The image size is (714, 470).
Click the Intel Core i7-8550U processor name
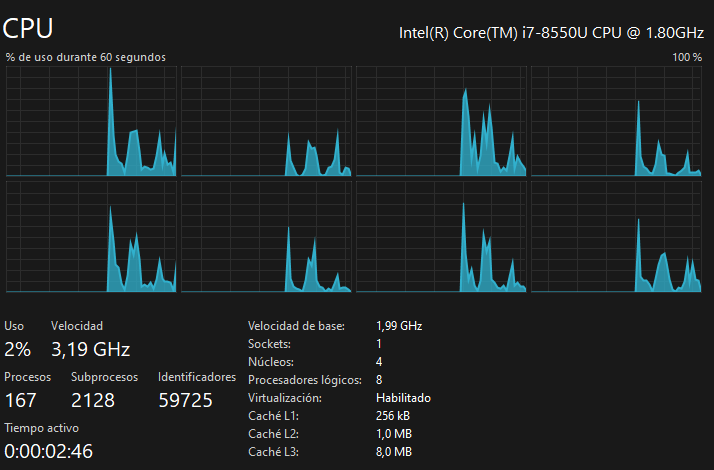click(550, 33)
